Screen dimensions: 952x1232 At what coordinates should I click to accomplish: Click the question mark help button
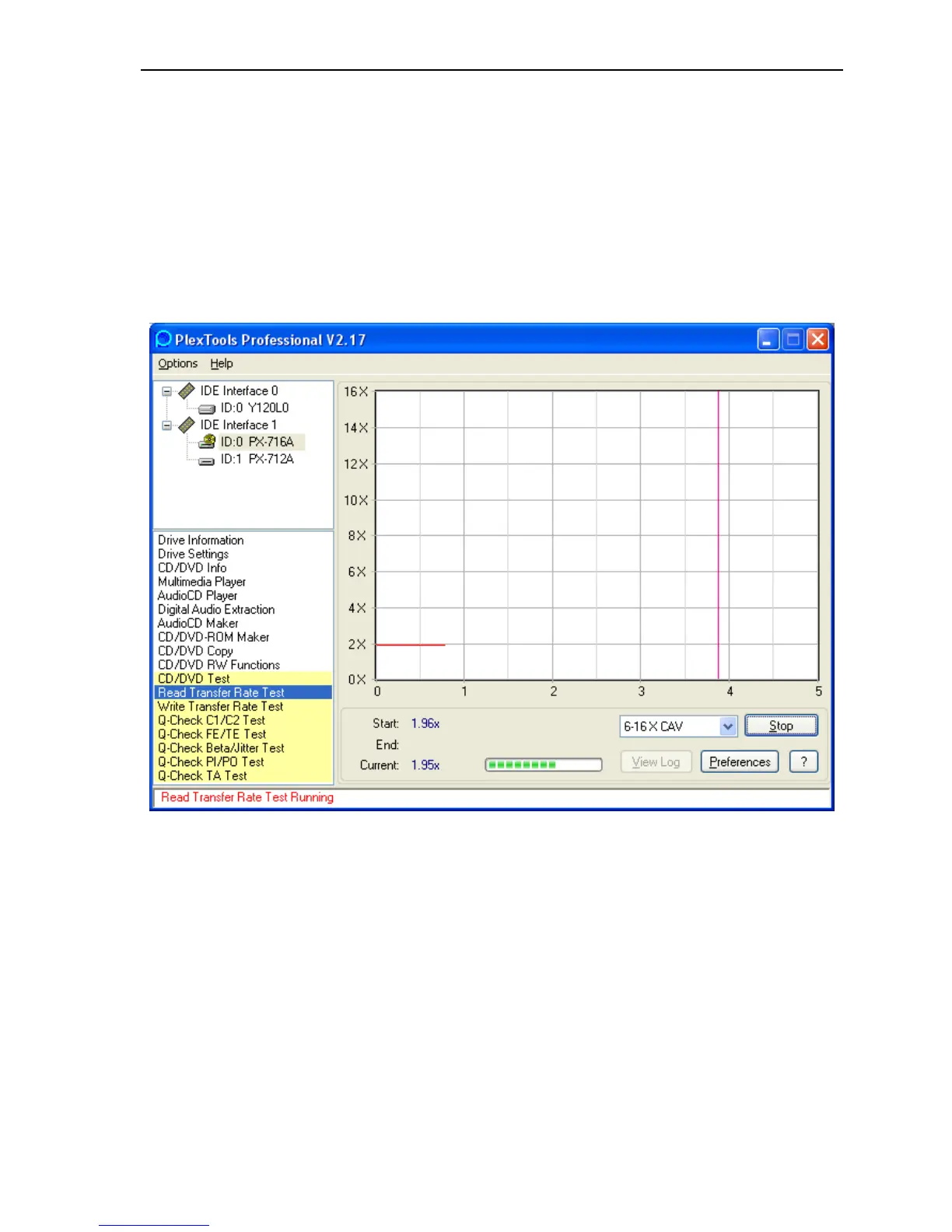tap(803, 762)
